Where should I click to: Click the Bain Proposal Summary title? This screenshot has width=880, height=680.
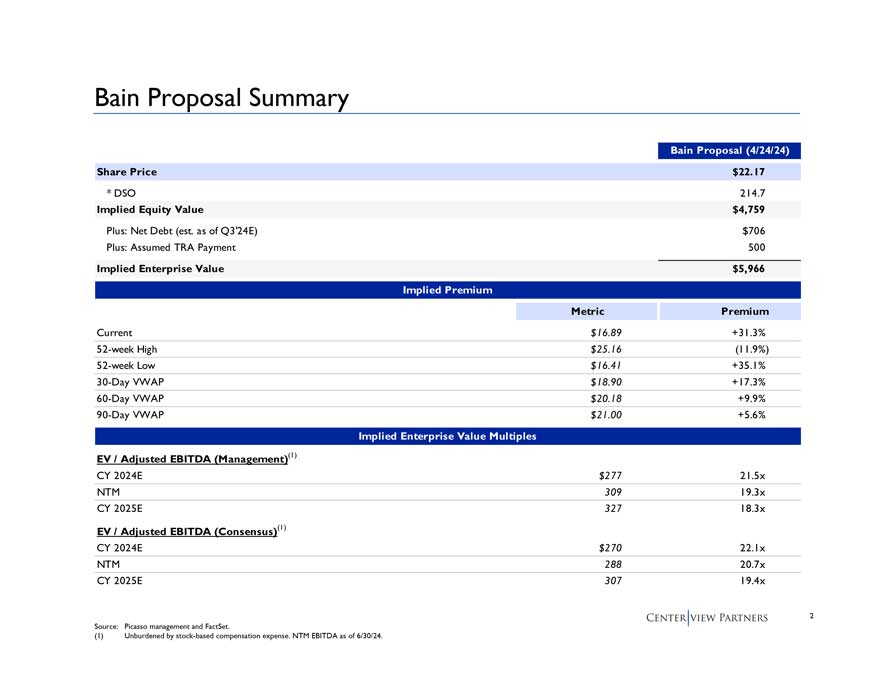point(221,98)
